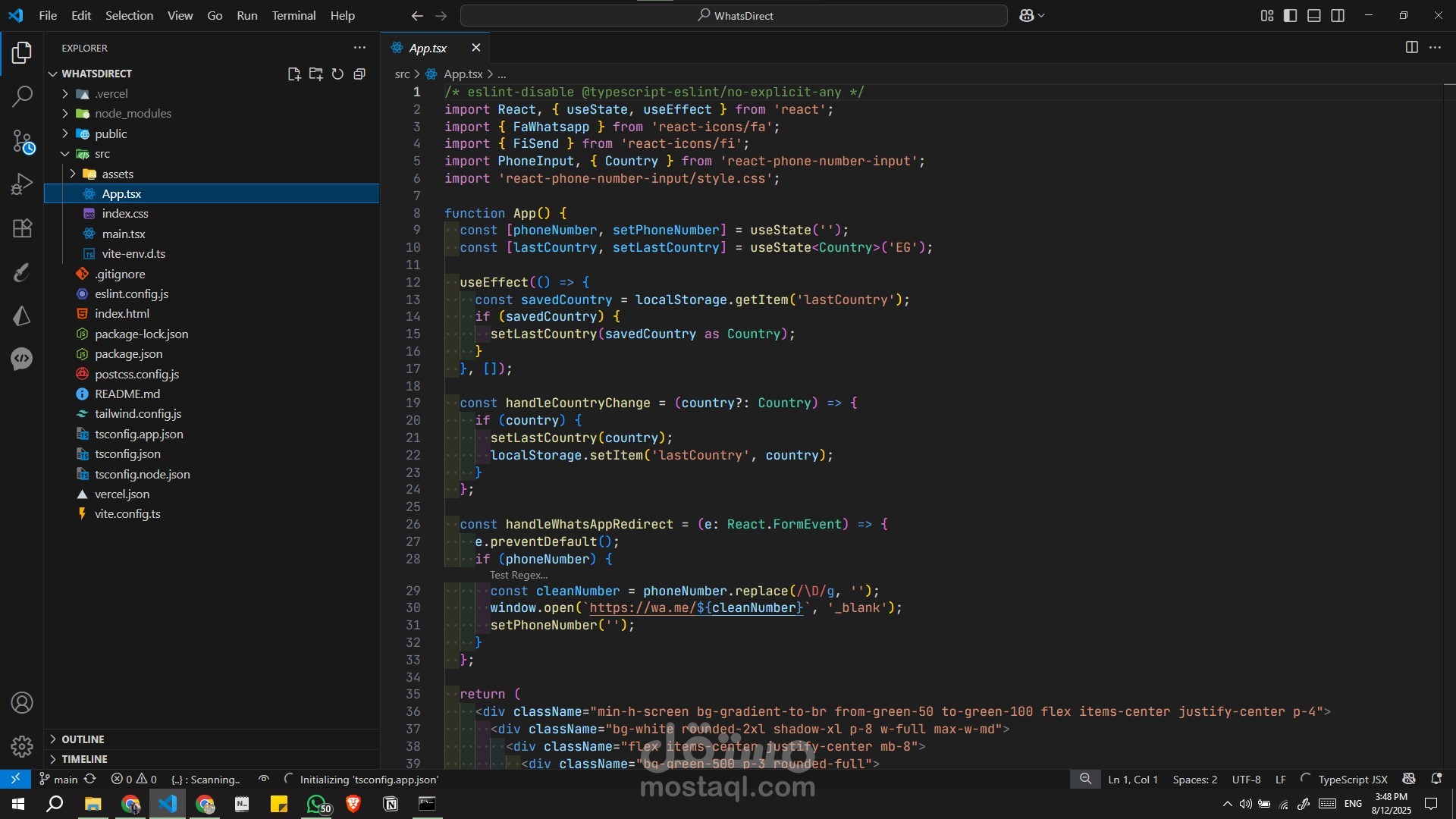Toggle the primary side bar visibility
This screenshot has width=1456, height=819.
click(1290, 15)
